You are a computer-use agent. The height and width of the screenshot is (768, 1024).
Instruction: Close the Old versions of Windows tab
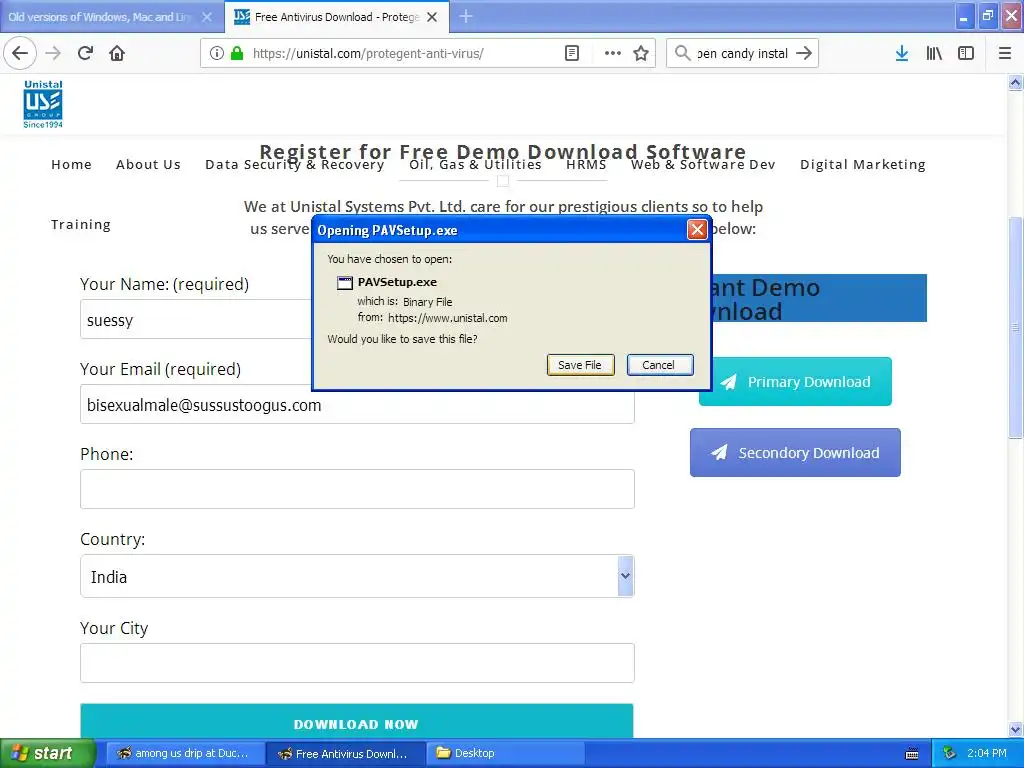pos(206,17)
